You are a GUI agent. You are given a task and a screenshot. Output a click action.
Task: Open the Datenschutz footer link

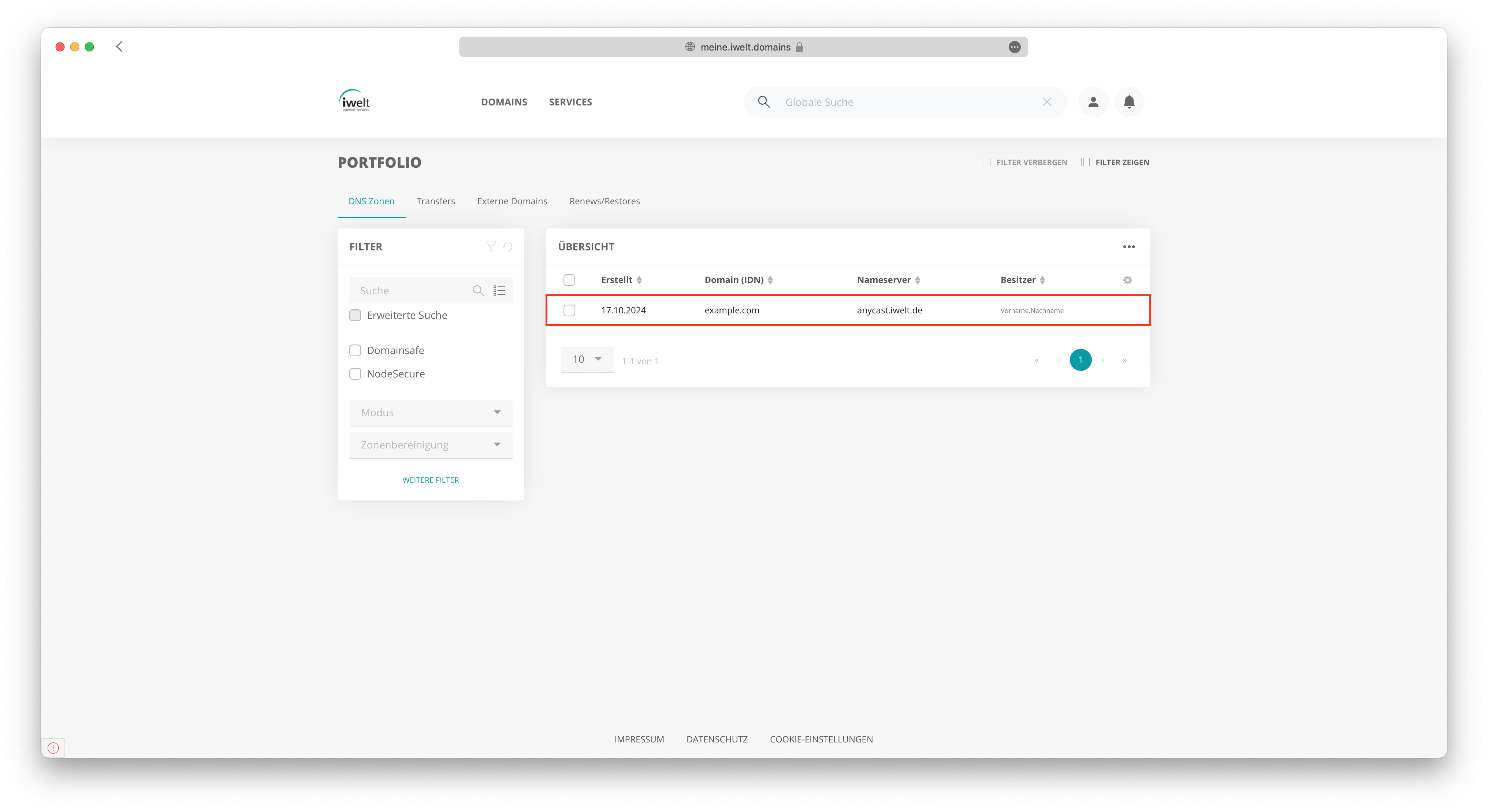coord(717,739)
